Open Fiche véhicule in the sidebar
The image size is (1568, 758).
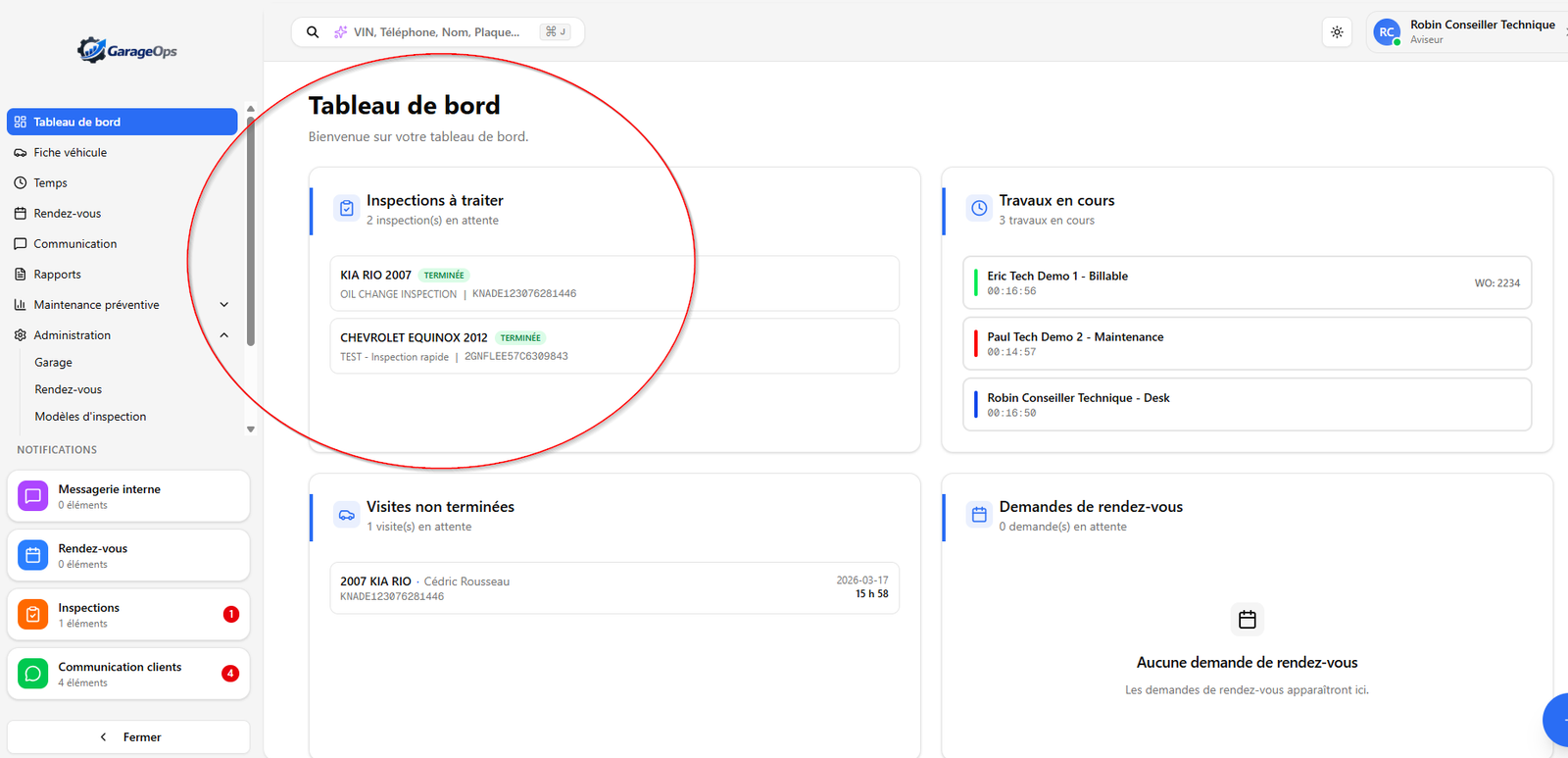[x=71, y=153]
